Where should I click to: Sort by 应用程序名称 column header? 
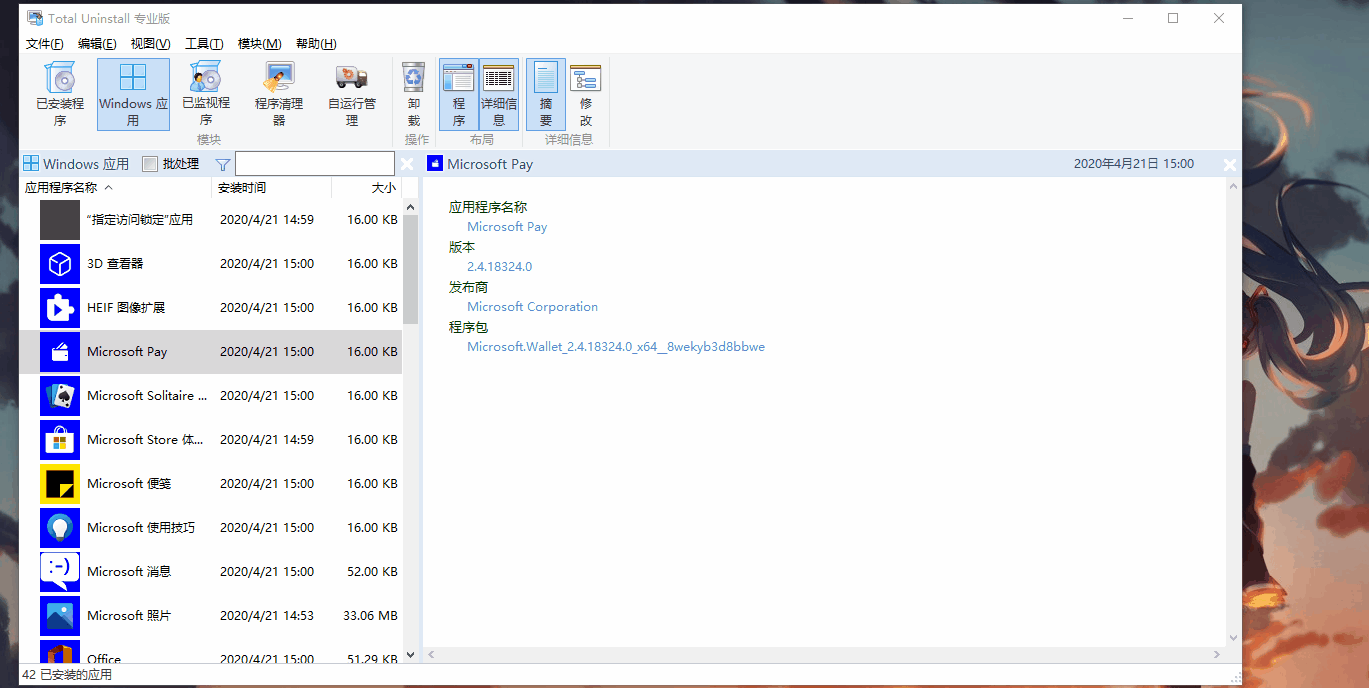coord(116,187)
